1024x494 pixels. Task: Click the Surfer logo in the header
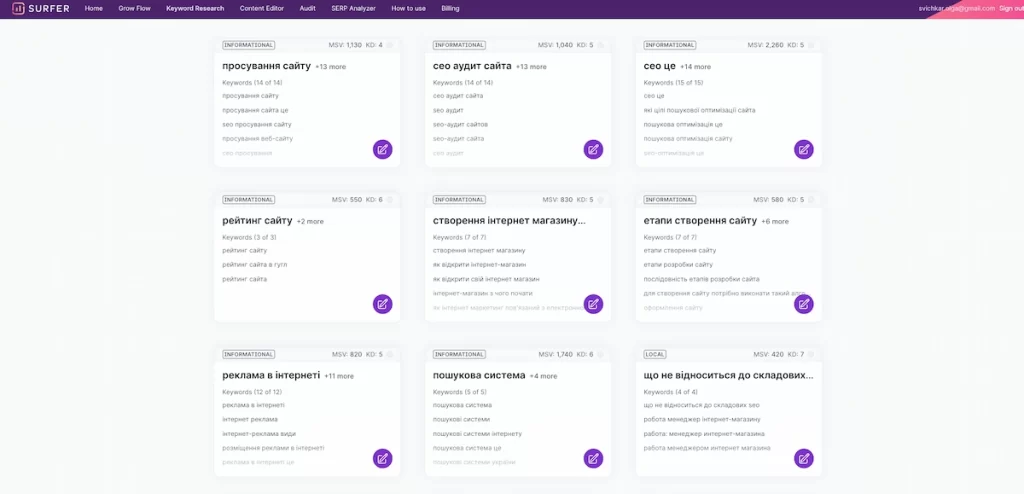[40, 8]
